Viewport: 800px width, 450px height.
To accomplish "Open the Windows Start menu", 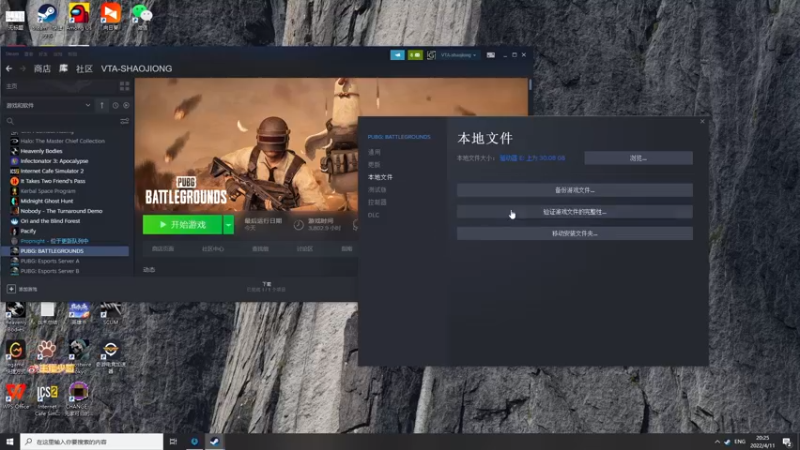I will pos(10,441).
